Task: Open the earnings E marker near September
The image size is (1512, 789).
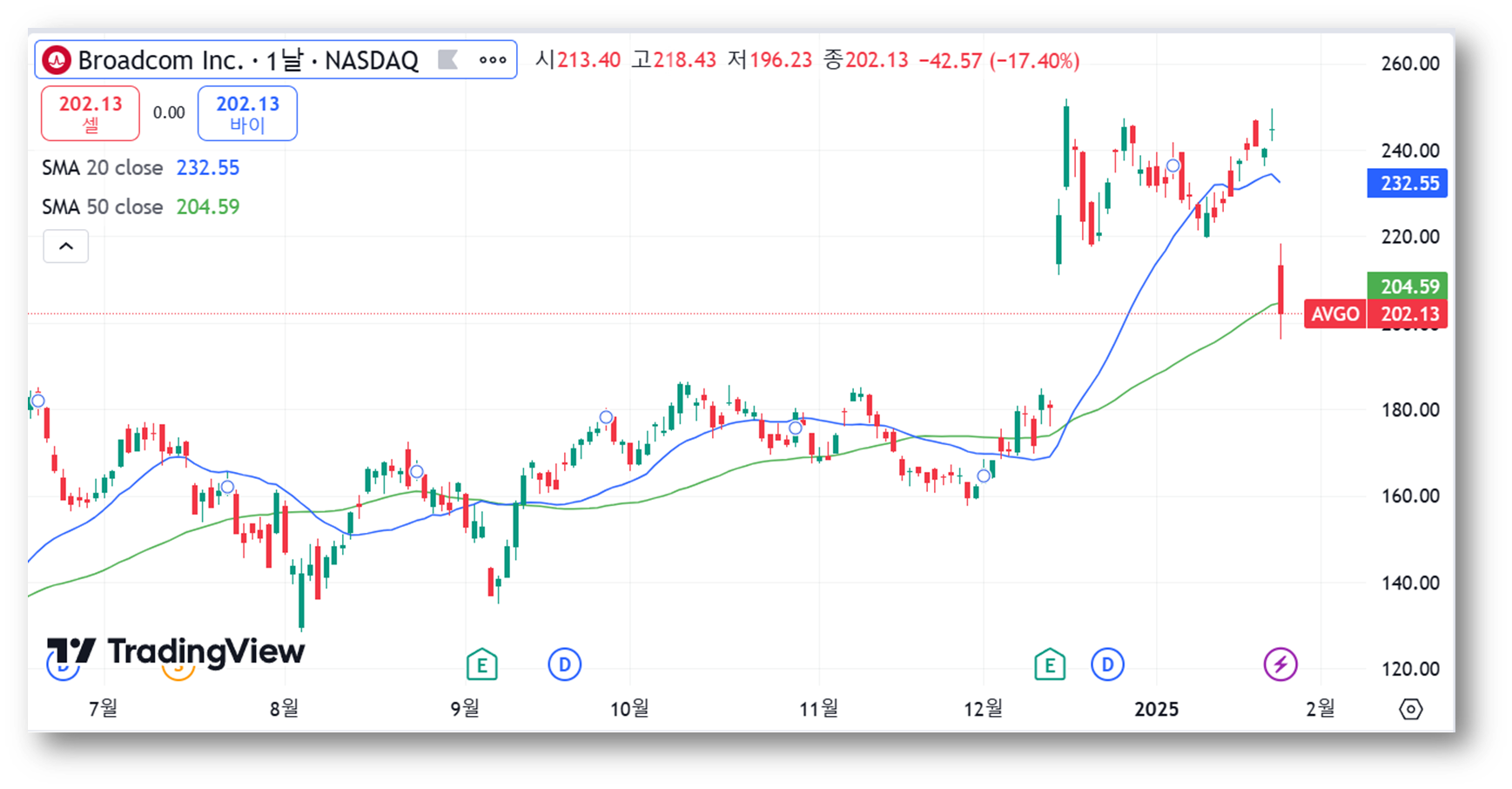Action: click(x=481, y=665)
